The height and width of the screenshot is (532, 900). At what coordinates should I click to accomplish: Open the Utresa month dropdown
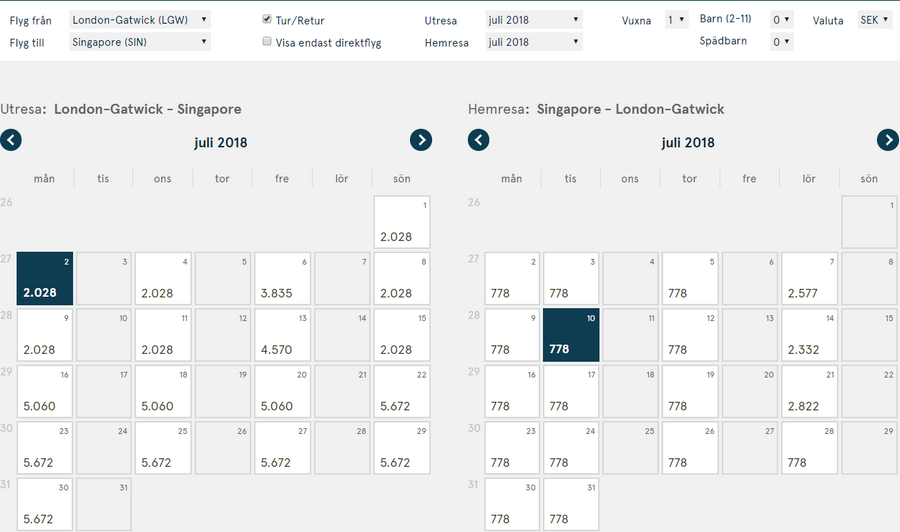point(534,20)
